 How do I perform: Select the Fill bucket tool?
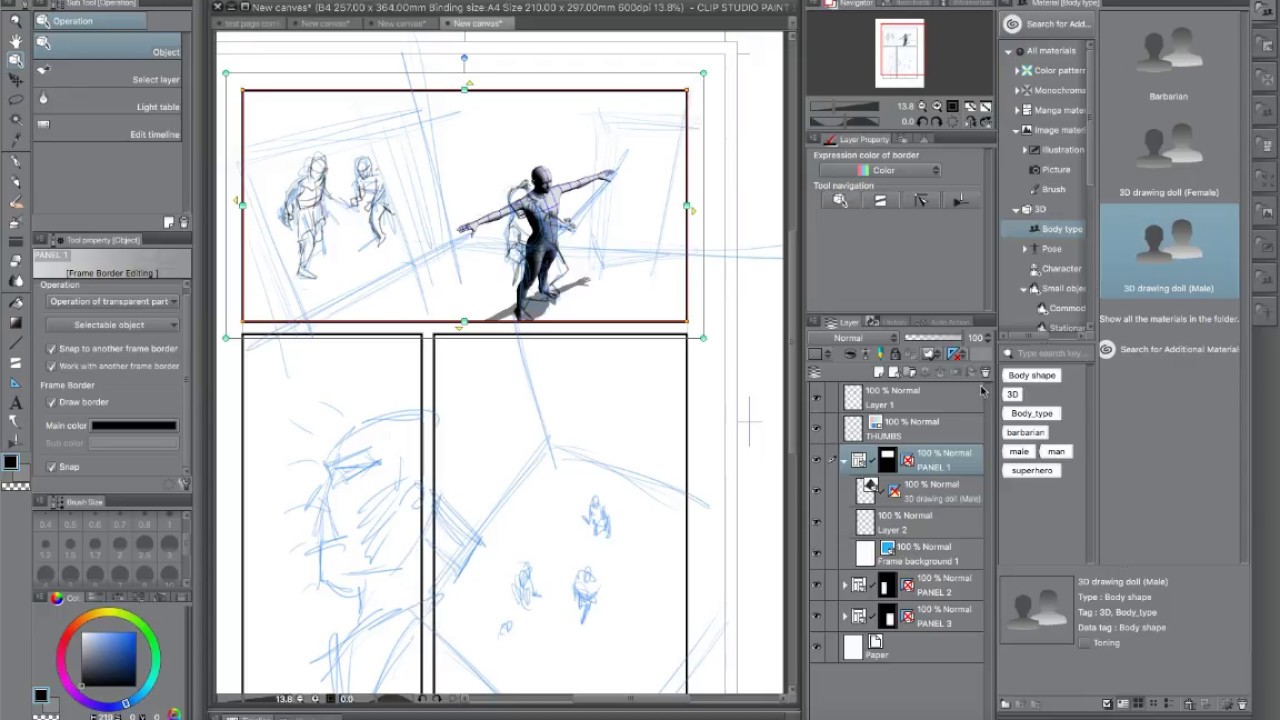coord(15,302)
